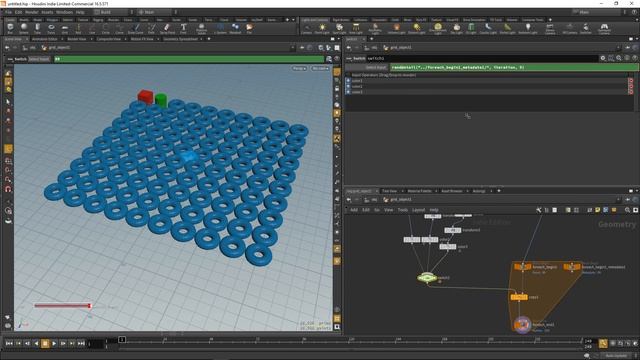Open the File menu
640x360 pixels.
point(8,12)
